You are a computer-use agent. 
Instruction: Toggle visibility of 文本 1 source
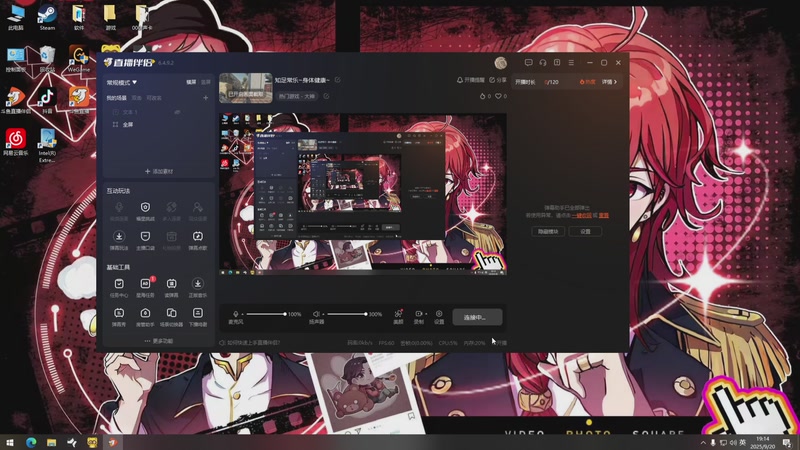click(x=177, y=112)
